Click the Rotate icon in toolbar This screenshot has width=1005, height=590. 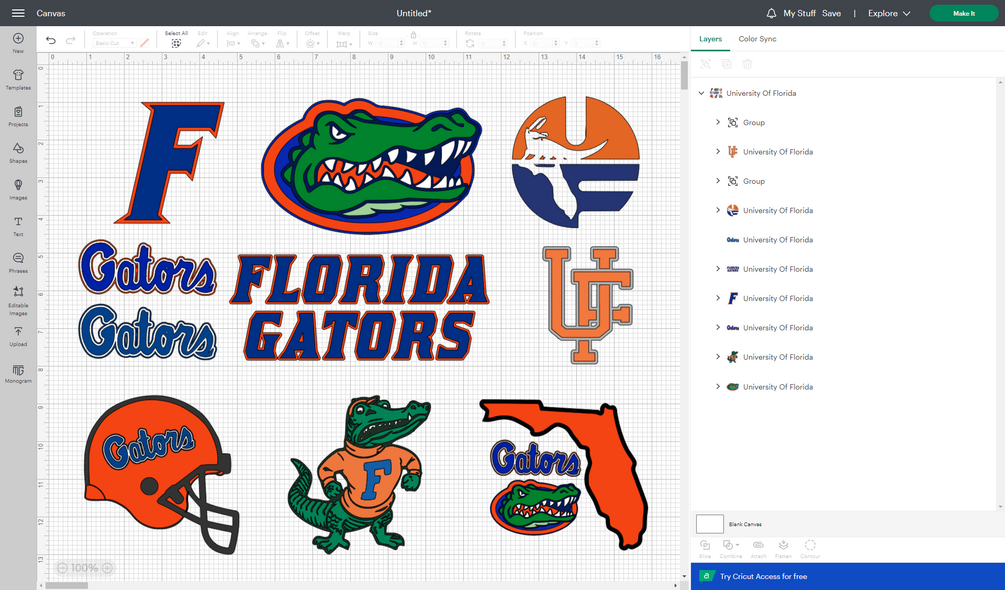pos(470,43)
